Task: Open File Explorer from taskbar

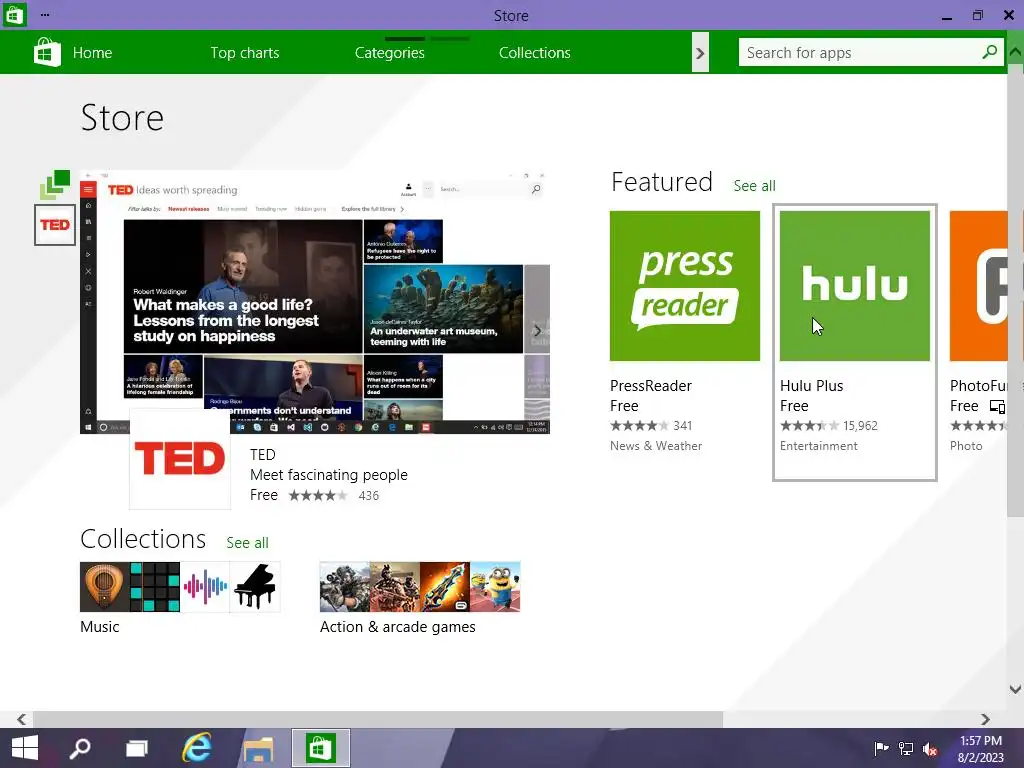Action: click(258, 748)
